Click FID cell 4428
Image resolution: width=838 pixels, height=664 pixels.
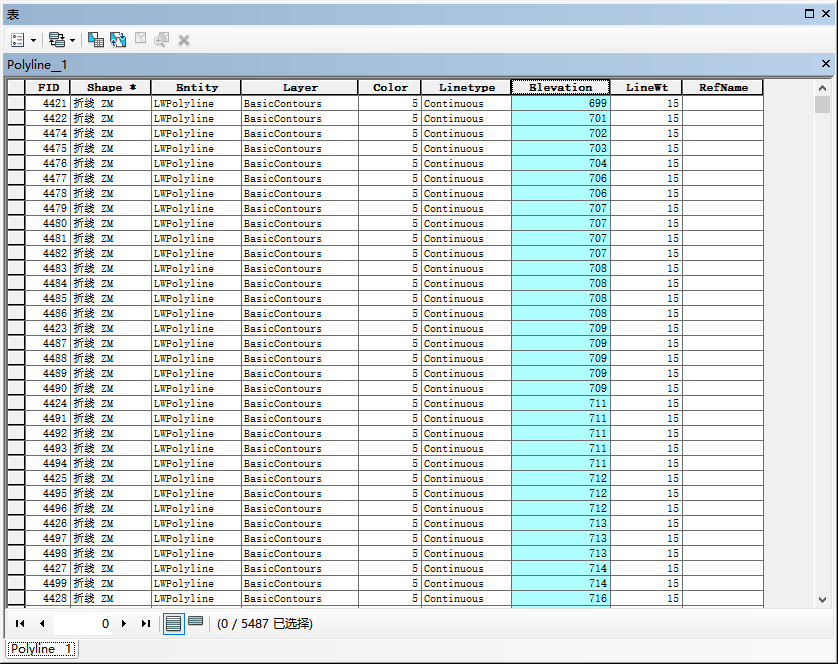pyautogui.click(x=48, y=598)
